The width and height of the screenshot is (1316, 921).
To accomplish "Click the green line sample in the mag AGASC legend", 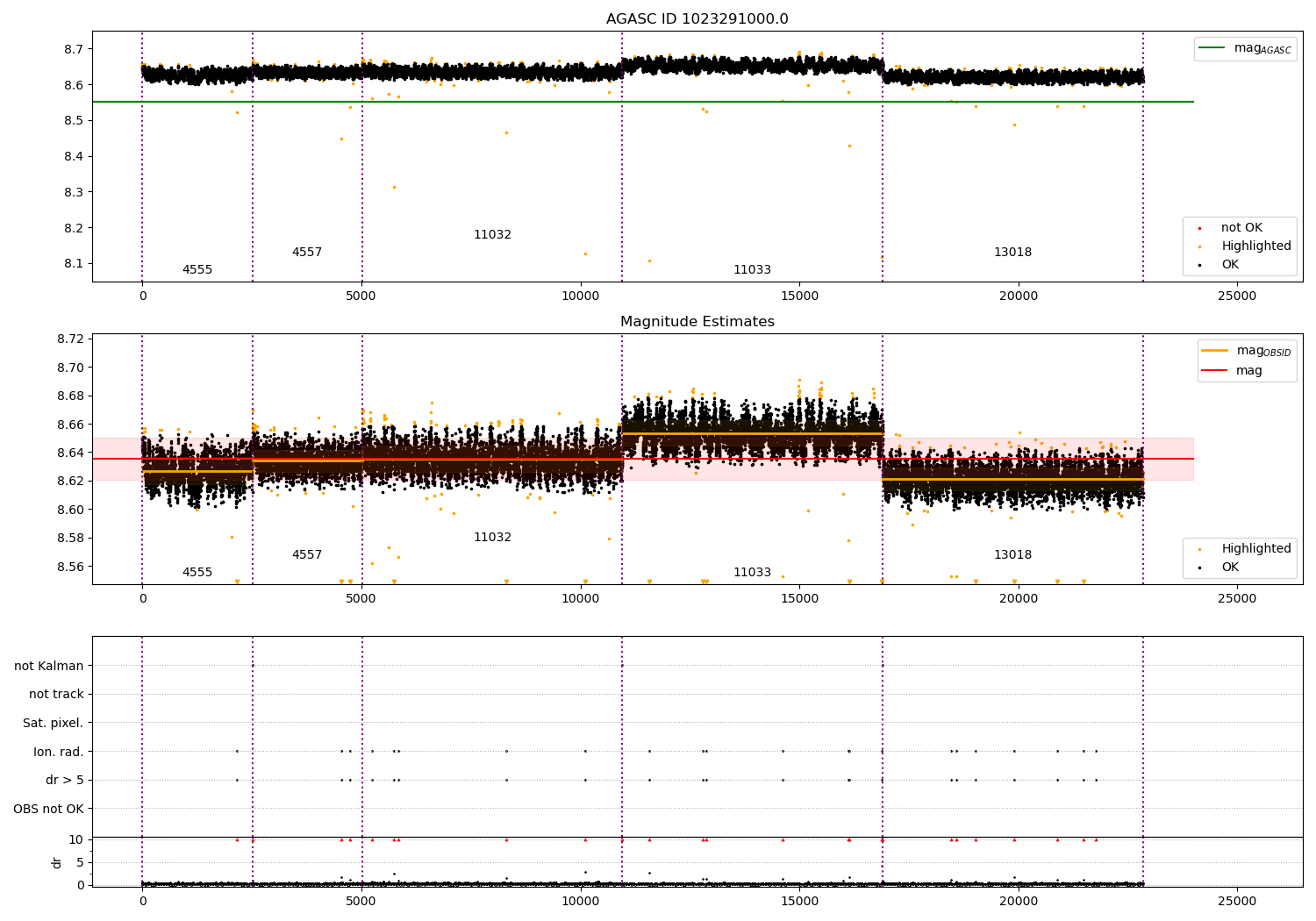I will tap(1212, 48).
